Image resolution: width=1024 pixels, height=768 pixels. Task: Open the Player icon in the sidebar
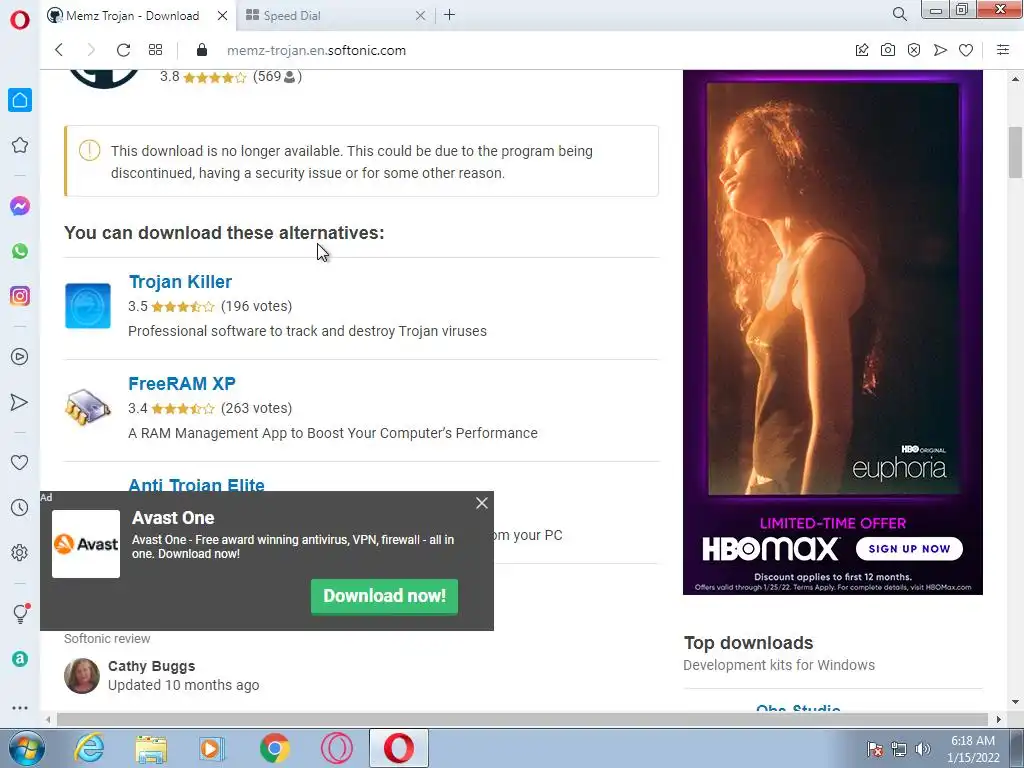tap(20, 357)
